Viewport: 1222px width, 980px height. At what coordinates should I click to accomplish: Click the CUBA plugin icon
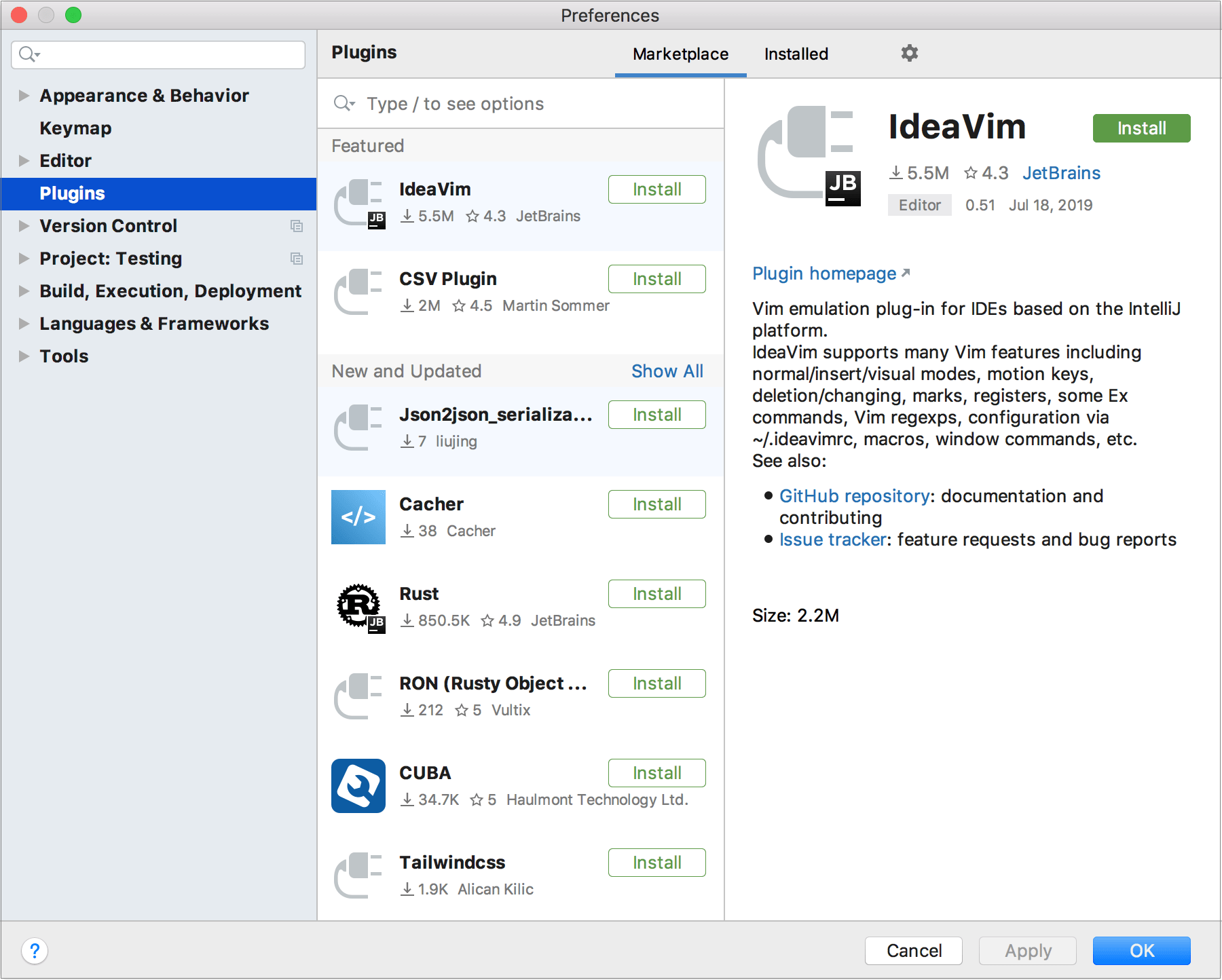(x=358, y=786)
